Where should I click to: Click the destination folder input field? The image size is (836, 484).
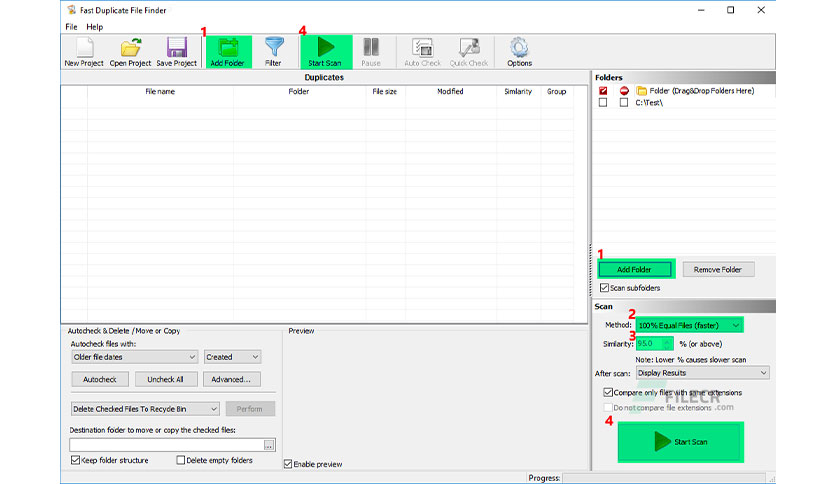pos(166,445)
